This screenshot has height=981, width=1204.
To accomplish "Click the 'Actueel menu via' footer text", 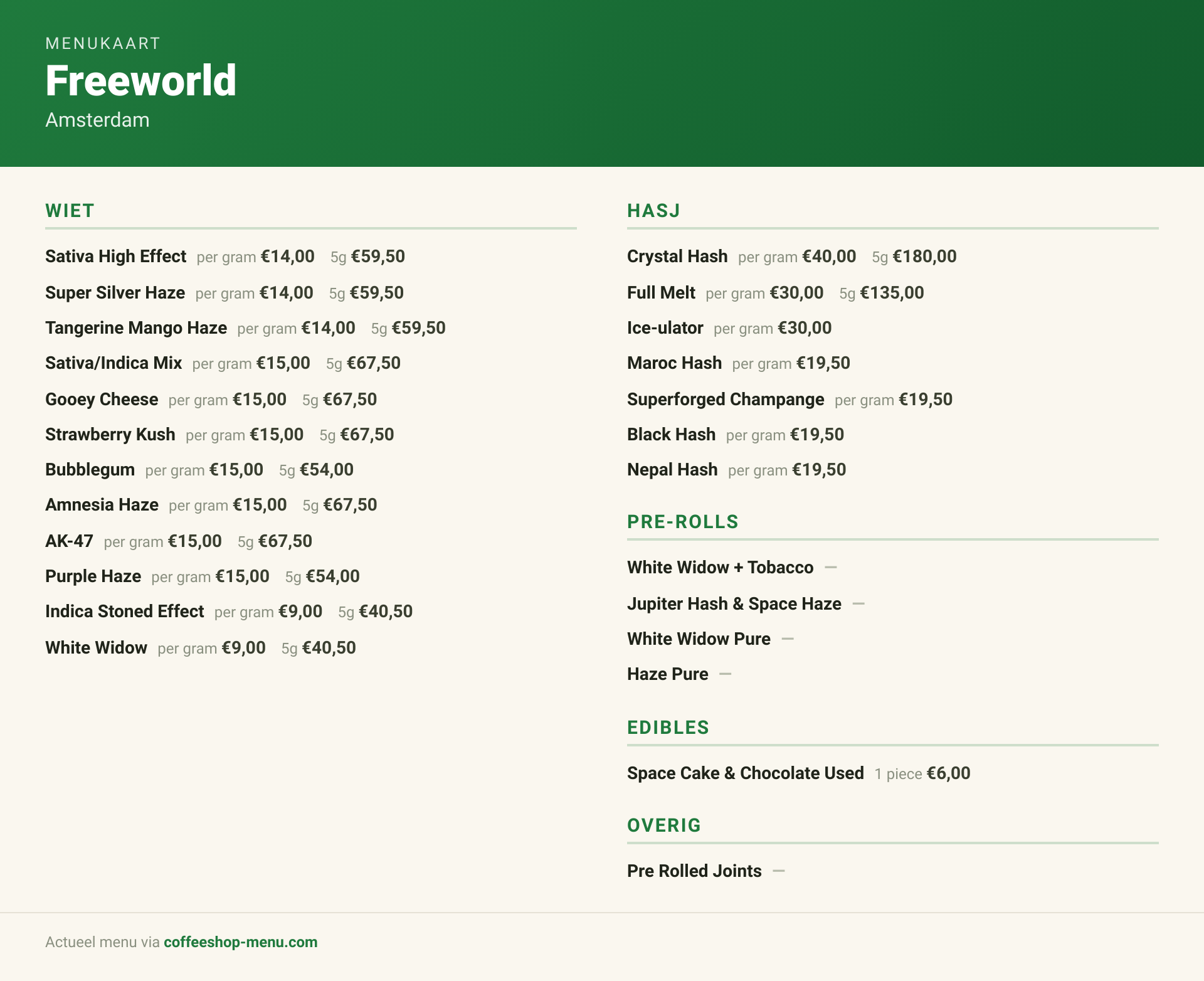I will point(102,942).
